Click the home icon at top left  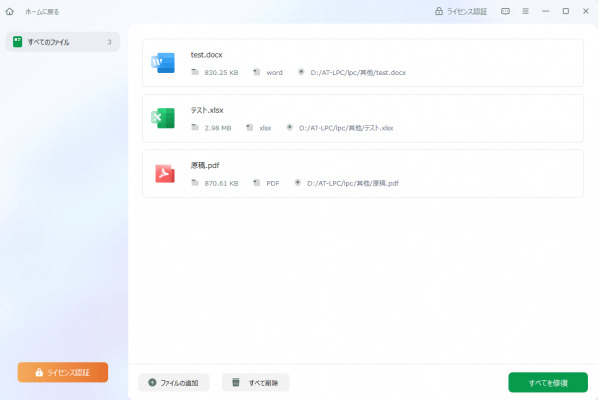pos(10,11)
